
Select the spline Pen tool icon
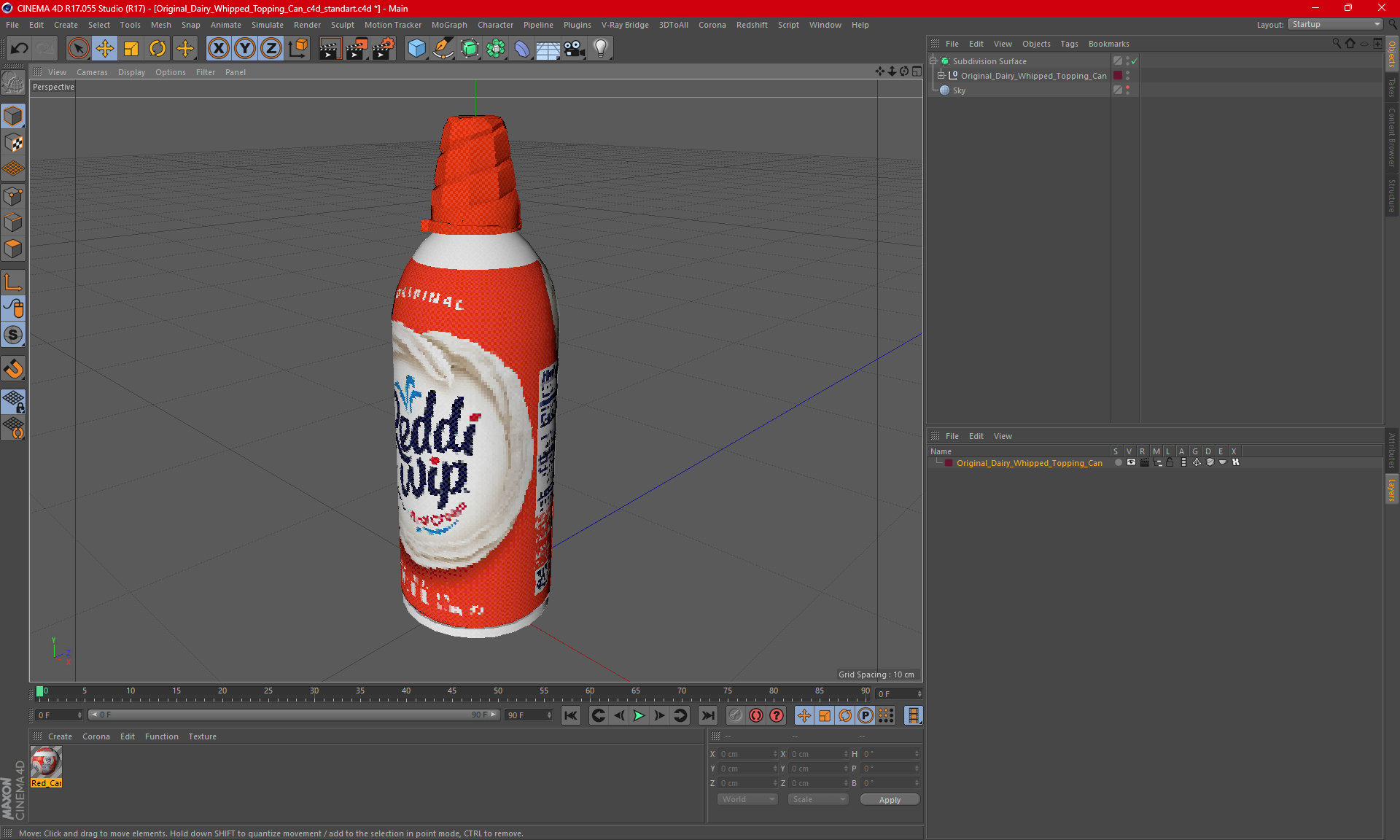point(443,49)
